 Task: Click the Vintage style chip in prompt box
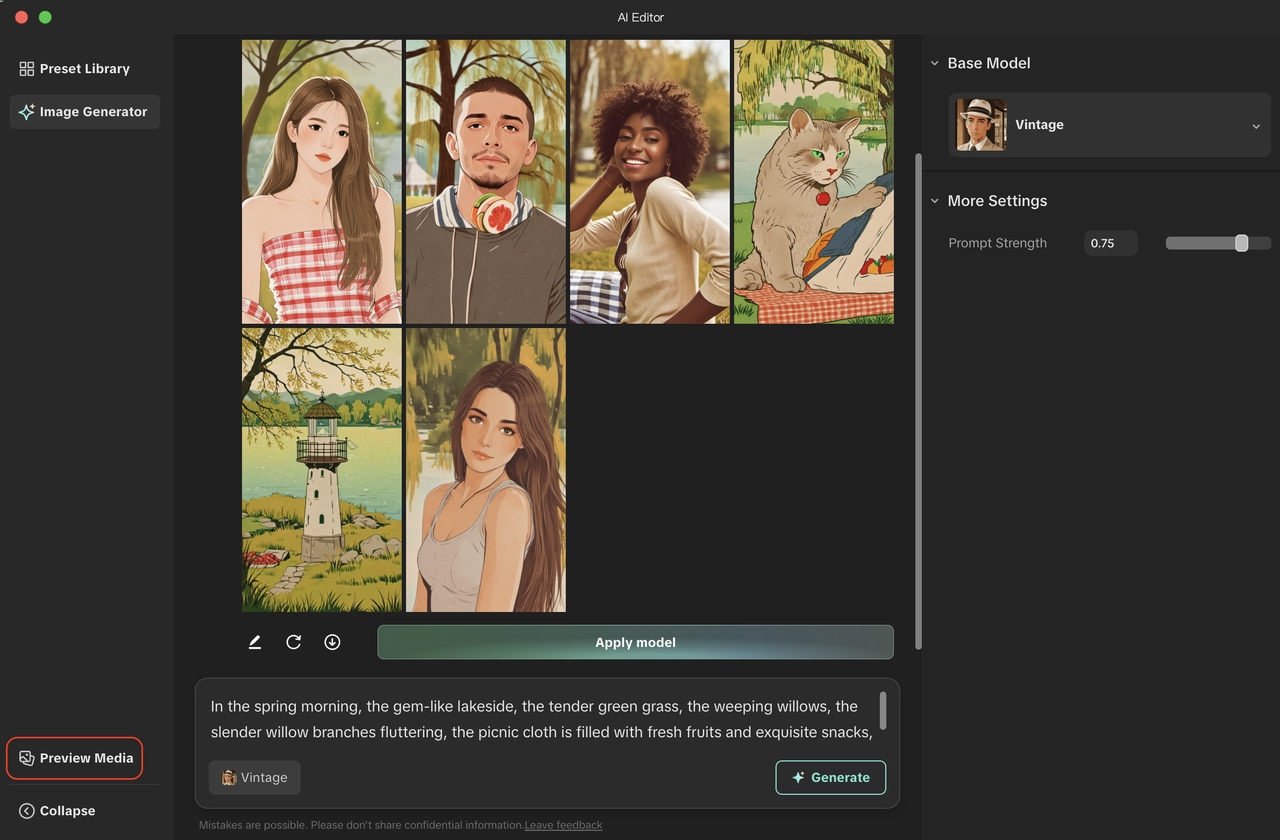255,777
